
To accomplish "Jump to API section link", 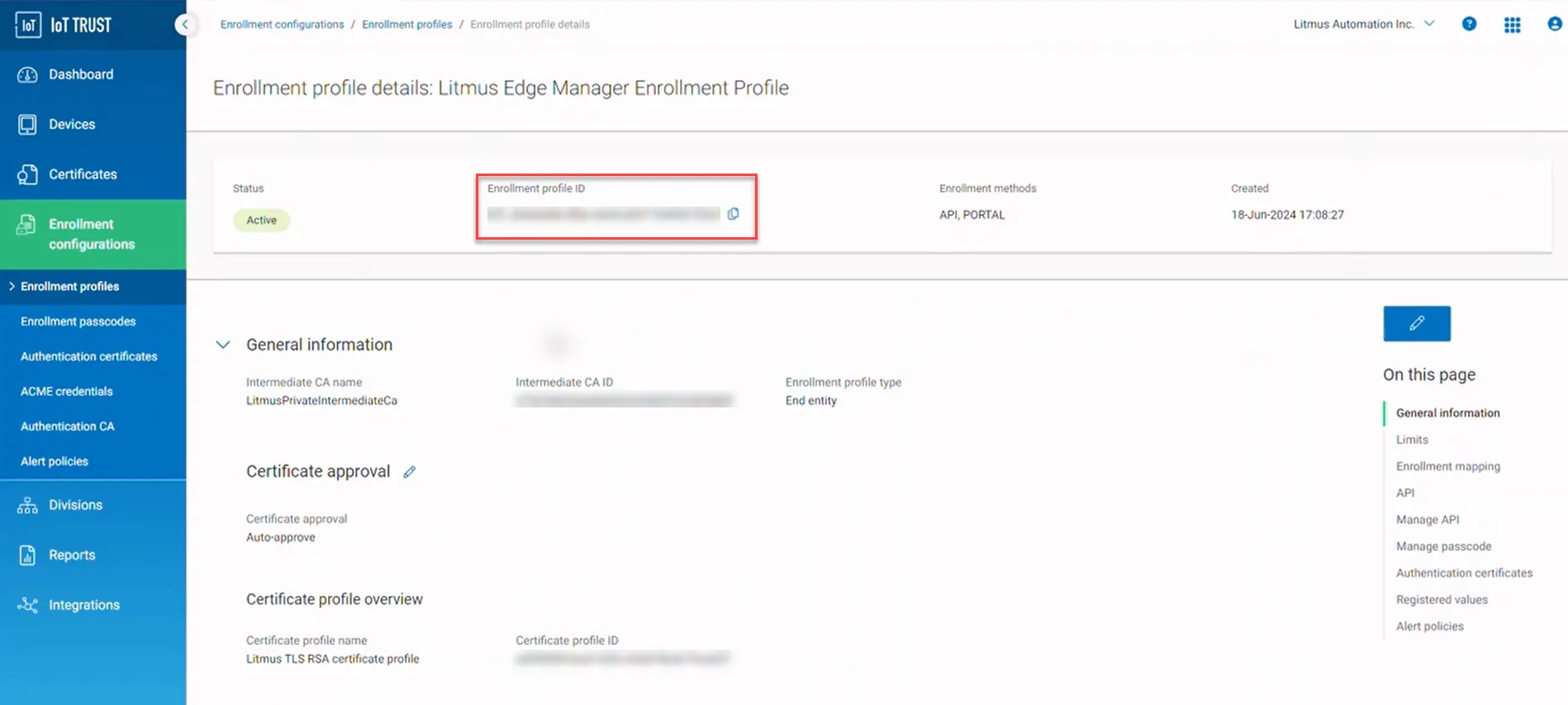I will [1405, 493].
